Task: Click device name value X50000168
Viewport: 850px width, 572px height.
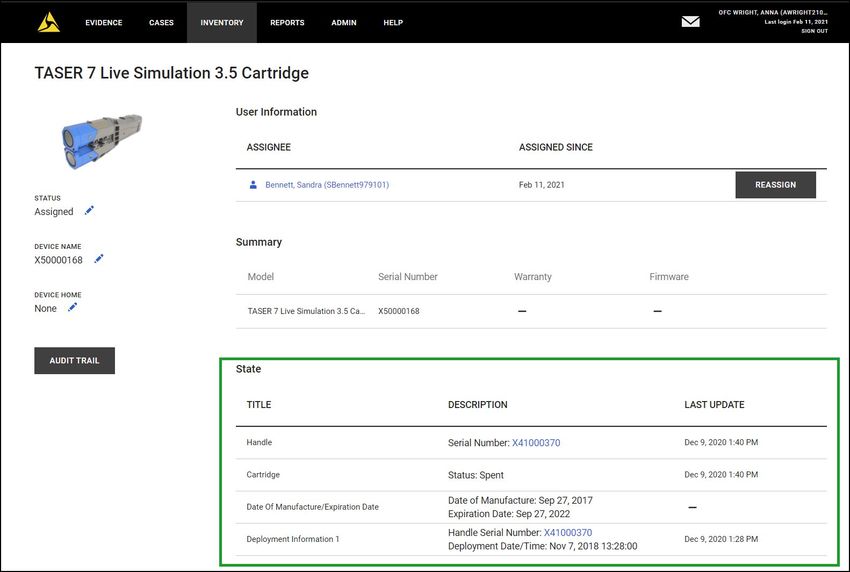Action: tap(59, 260)
